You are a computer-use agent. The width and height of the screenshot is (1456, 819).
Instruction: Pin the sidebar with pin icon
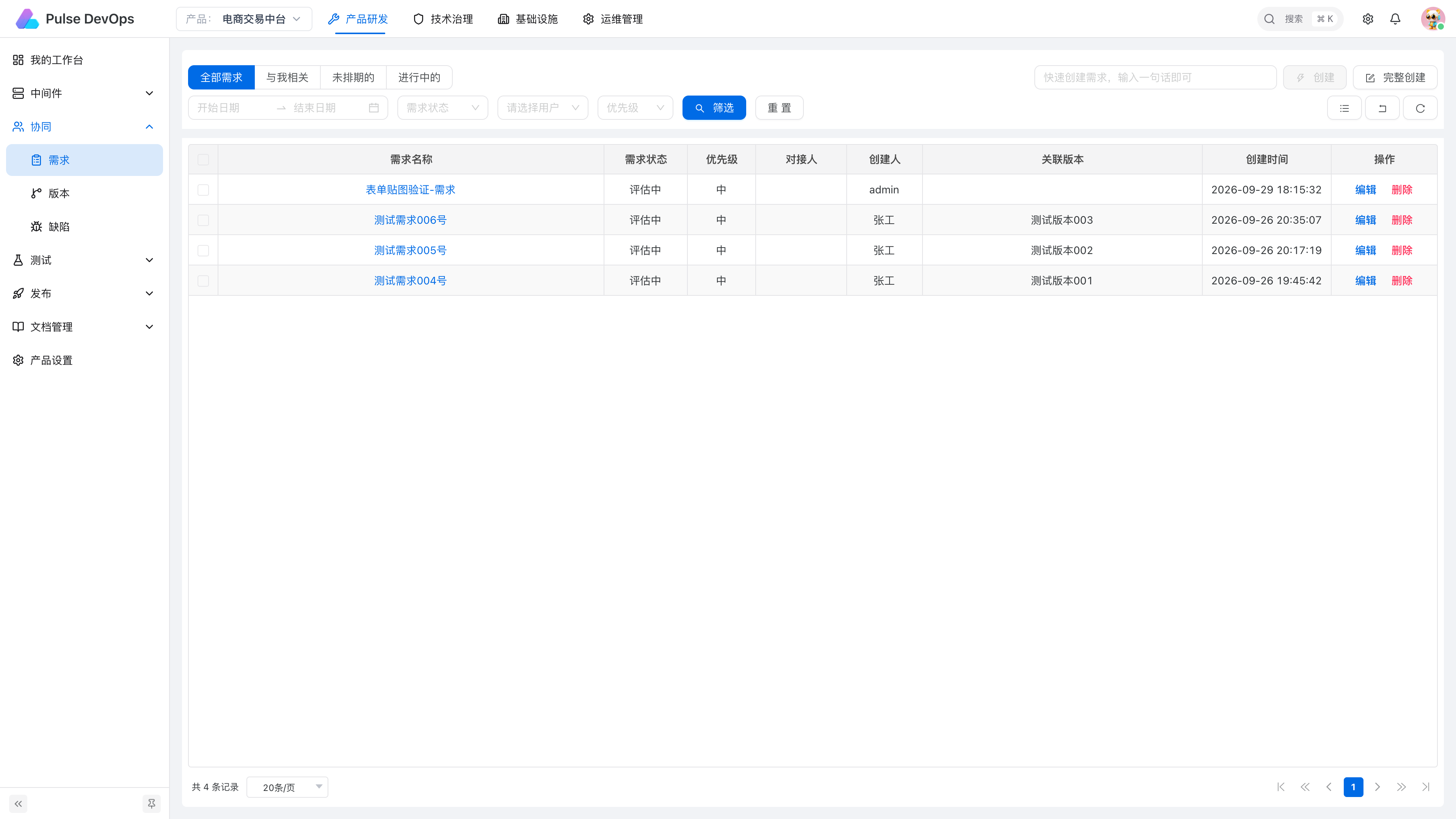(x=152, y=803)
